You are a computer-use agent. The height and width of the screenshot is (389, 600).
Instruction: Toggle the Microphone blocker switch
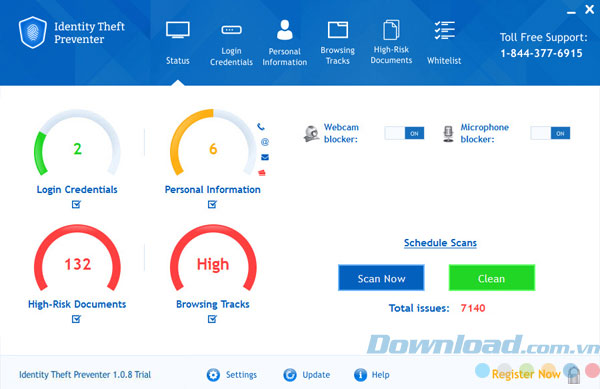(x=550, y=133)
